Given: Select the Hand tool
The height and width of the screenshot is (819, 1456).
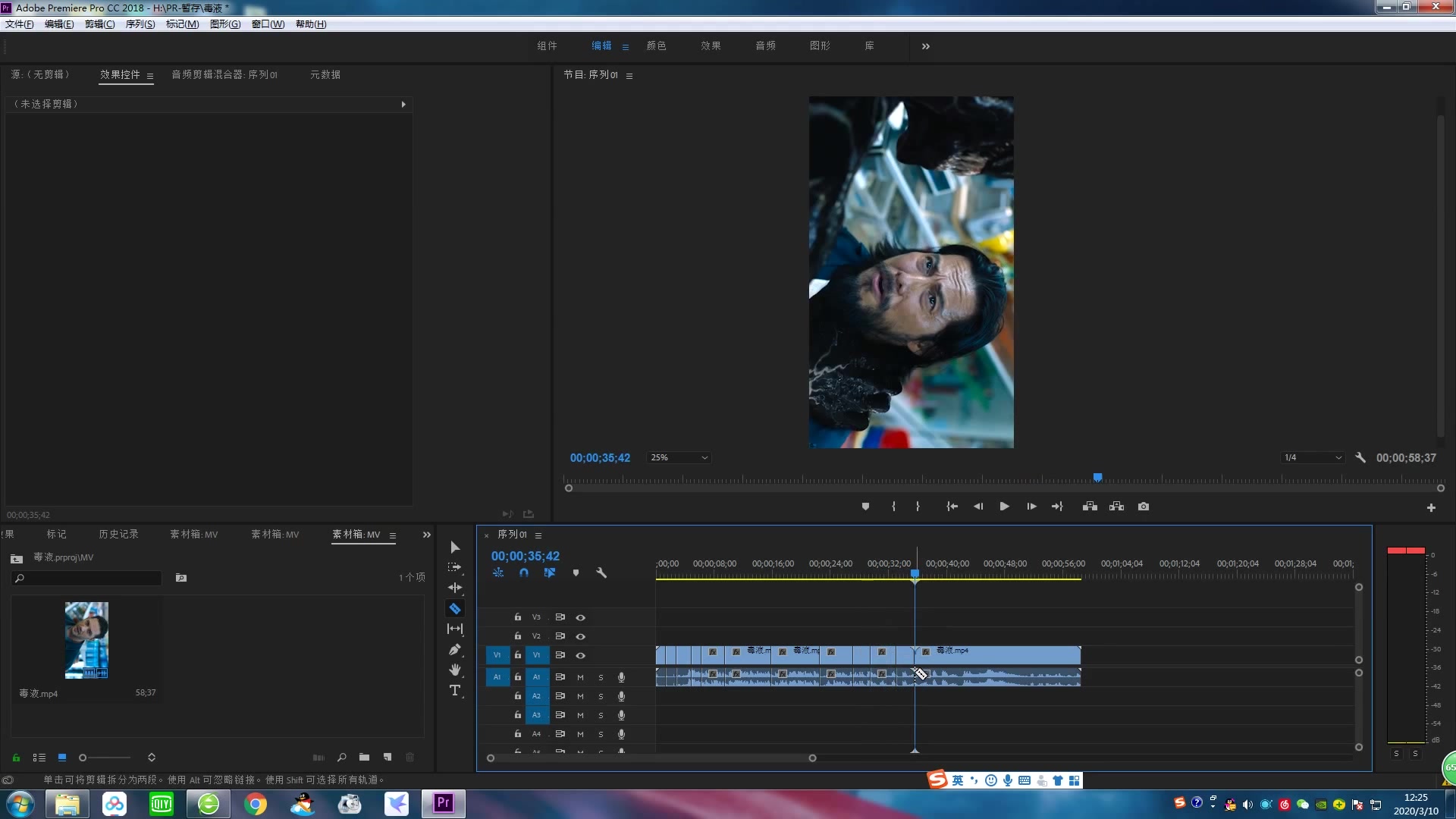Looking at the screenshot, I should (455, 670).
